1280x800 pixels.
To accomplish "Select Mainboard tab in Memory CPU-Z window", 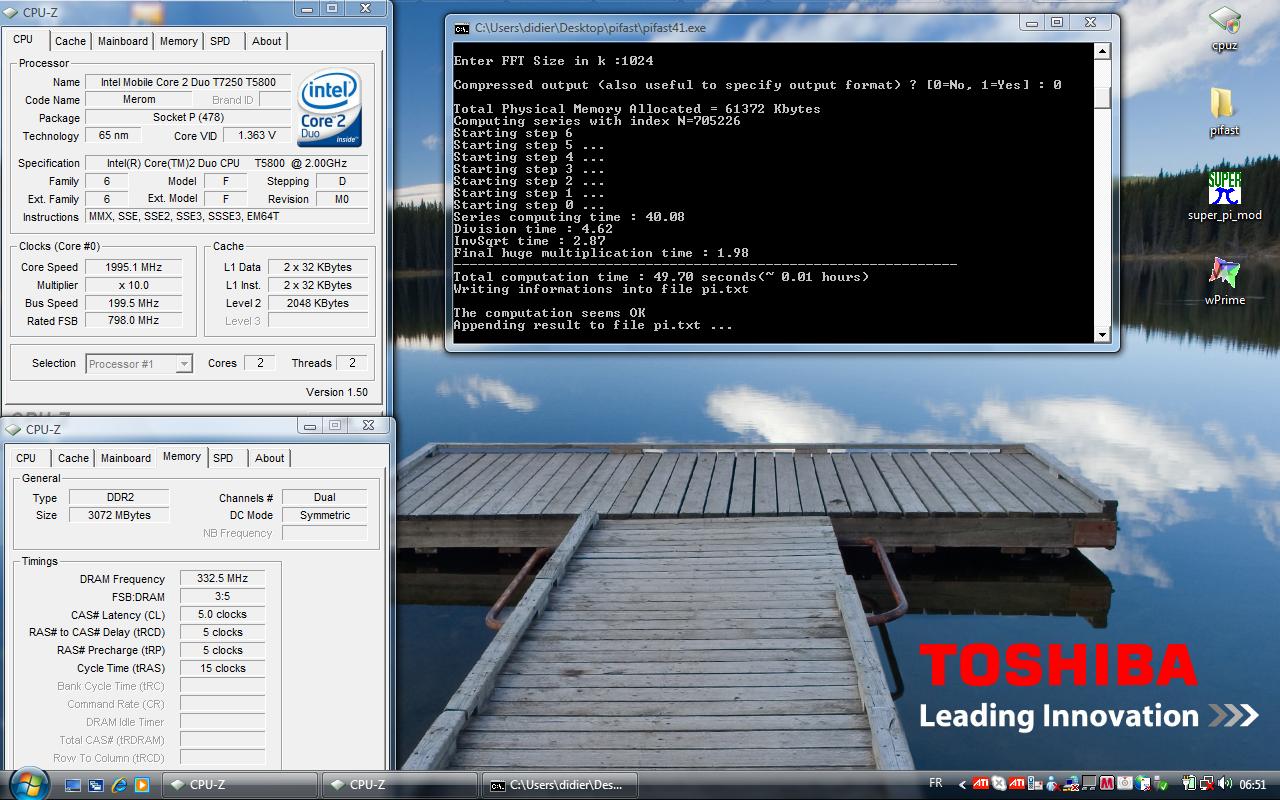I will [x=126, y=458].
